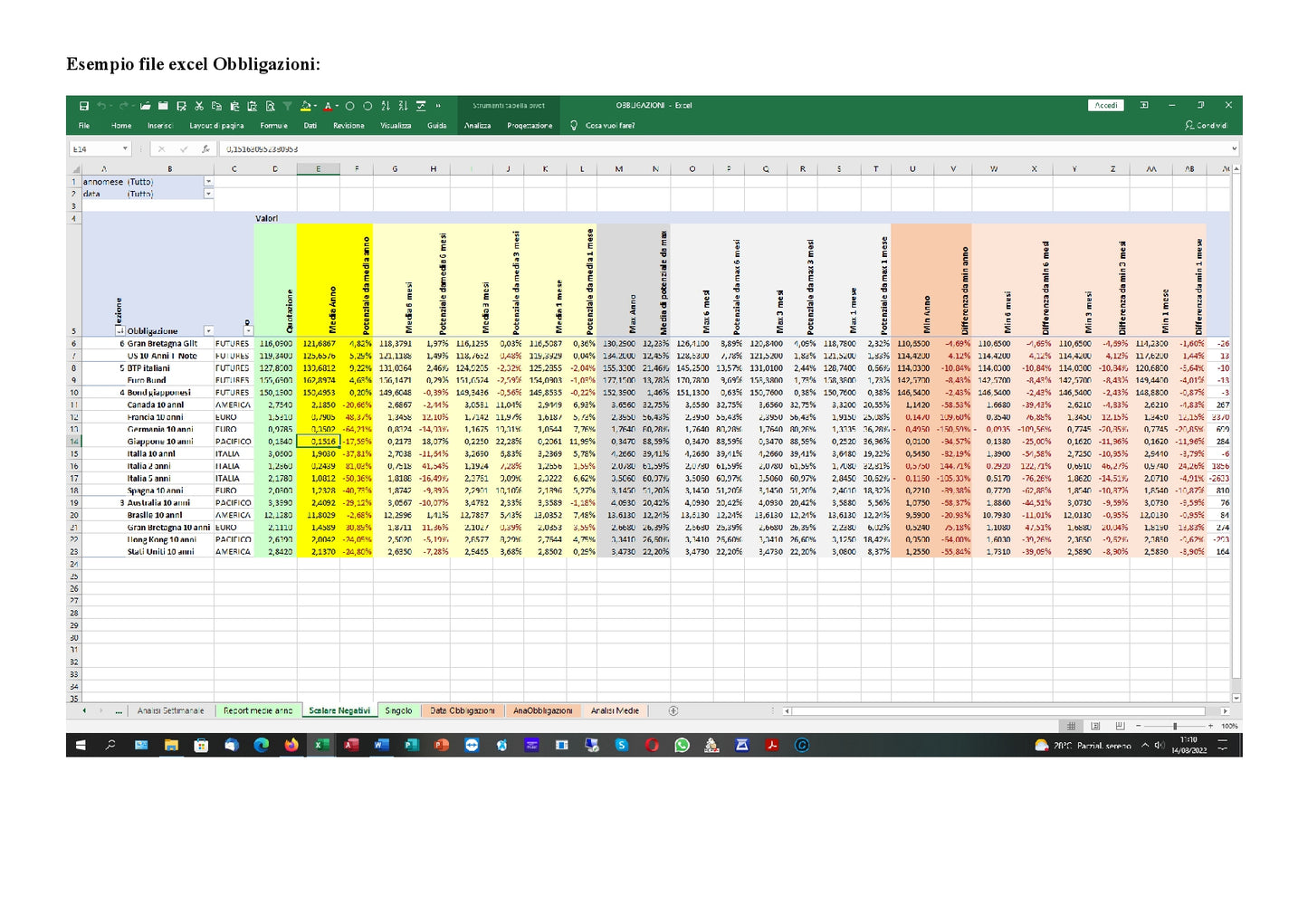
Task: Select the Singolo sheet tab
Action: click(398, 711)
